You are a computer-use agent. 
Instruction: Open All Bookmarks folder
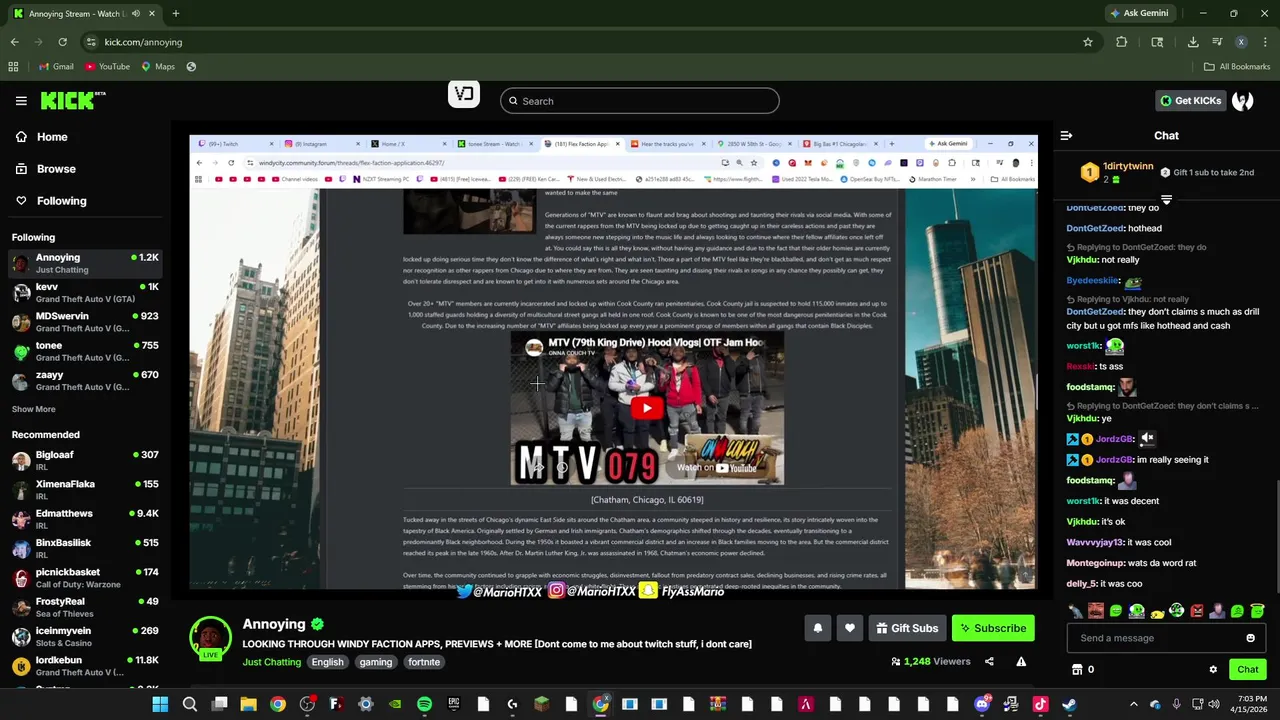[1237, 66]
